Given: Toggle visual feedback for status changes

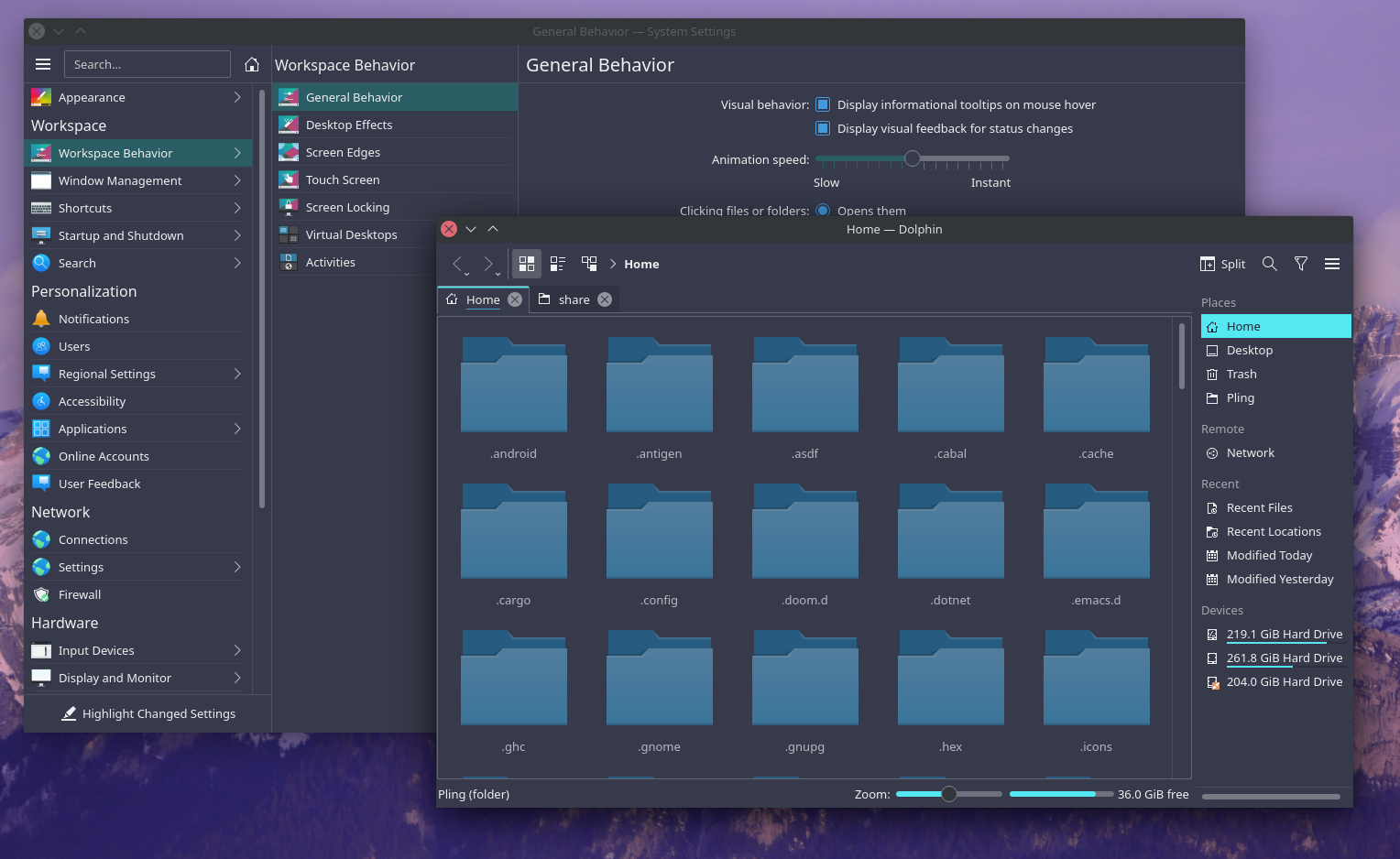Looking at the screenshot, I should [x=823, y=128].
